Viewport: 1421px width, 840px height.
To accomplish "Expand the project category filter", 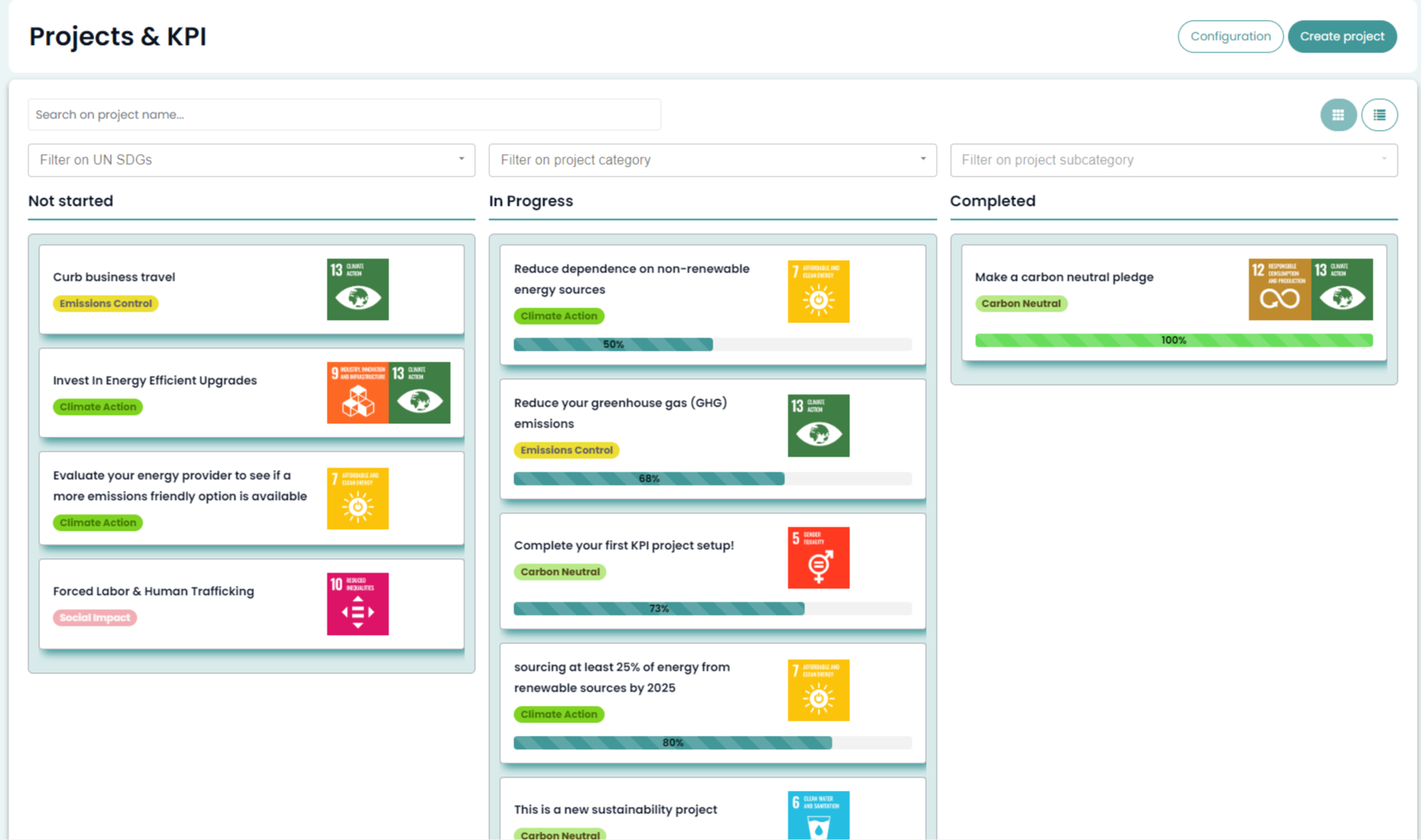I will point(712,160).
